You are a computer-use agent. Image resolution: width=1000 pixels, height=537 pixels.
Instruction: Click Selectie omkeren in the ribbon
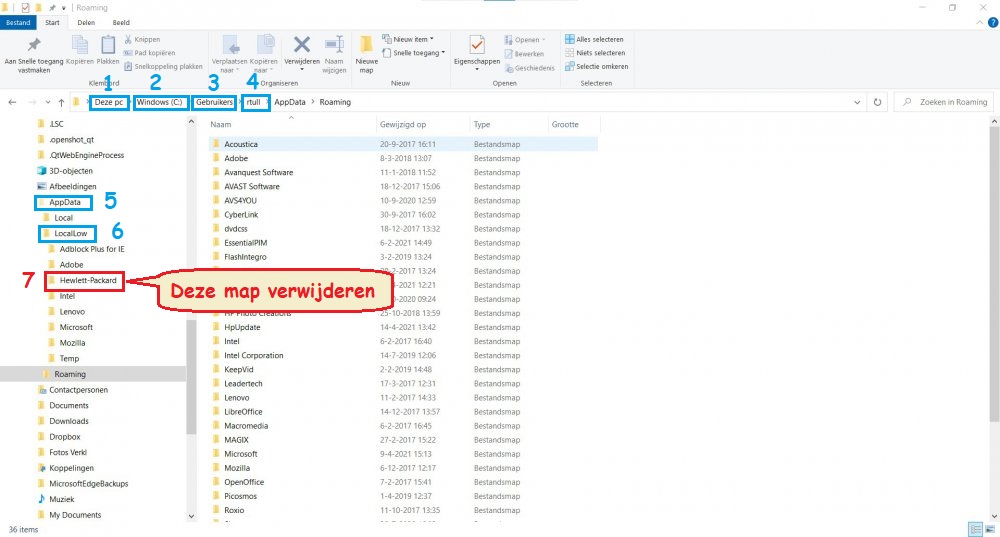601,66
